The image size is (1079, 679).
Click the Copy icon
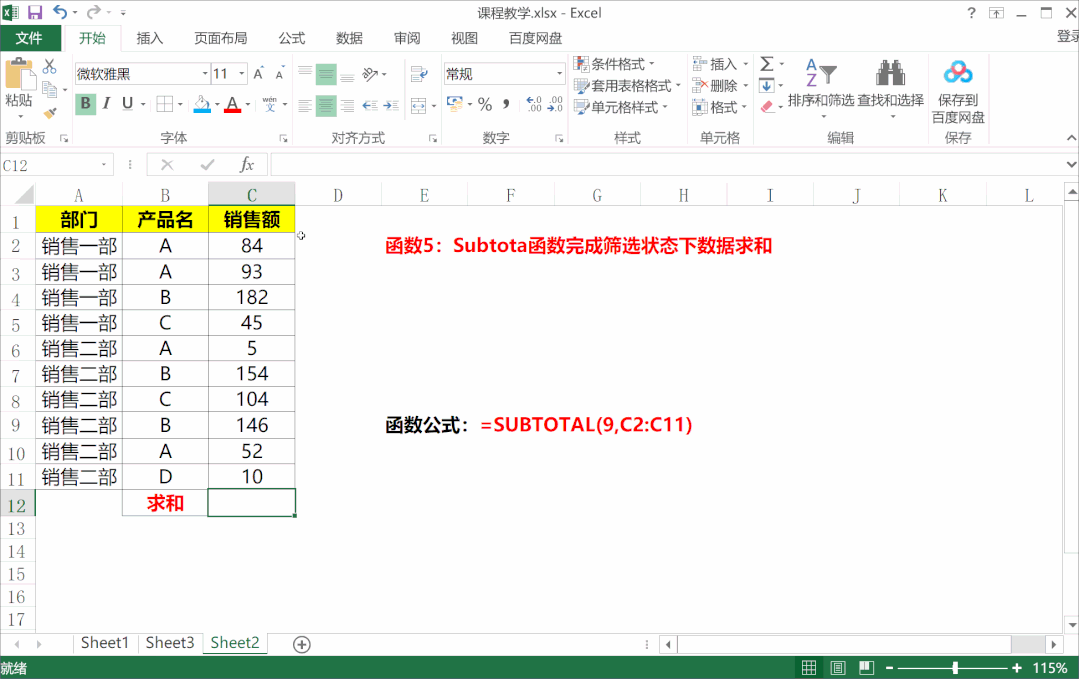[x=50, y=89]
